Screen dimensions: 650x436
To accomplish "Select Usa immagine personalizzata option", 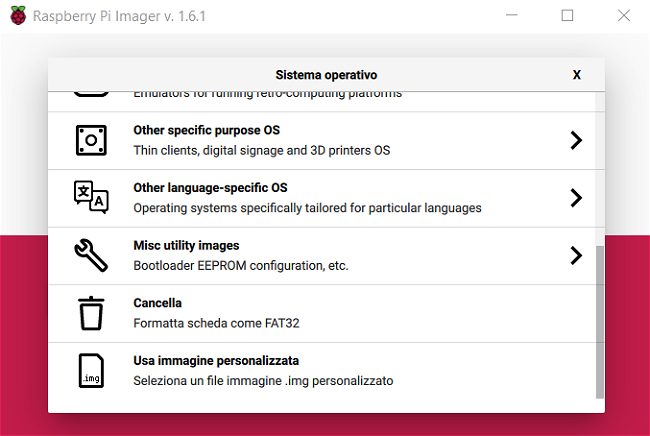I will point(216,361).
